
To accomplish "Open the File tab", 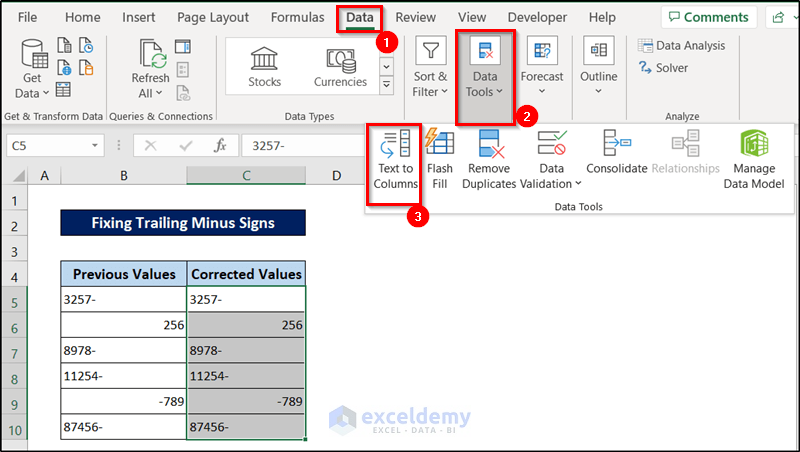I will (28, 17).
